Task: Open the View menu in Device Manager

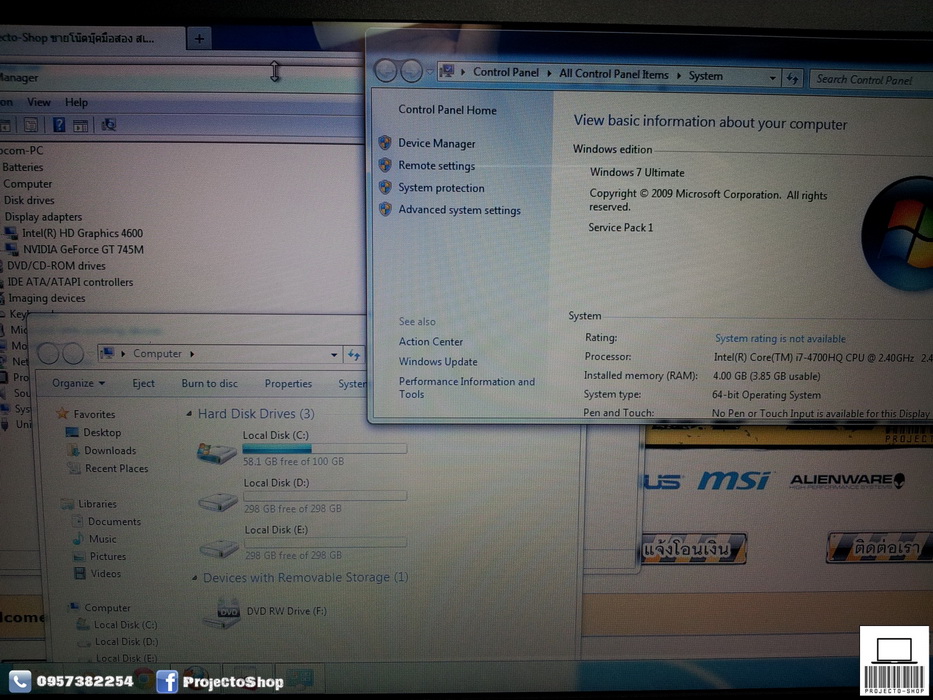Action: pos(39,102)
